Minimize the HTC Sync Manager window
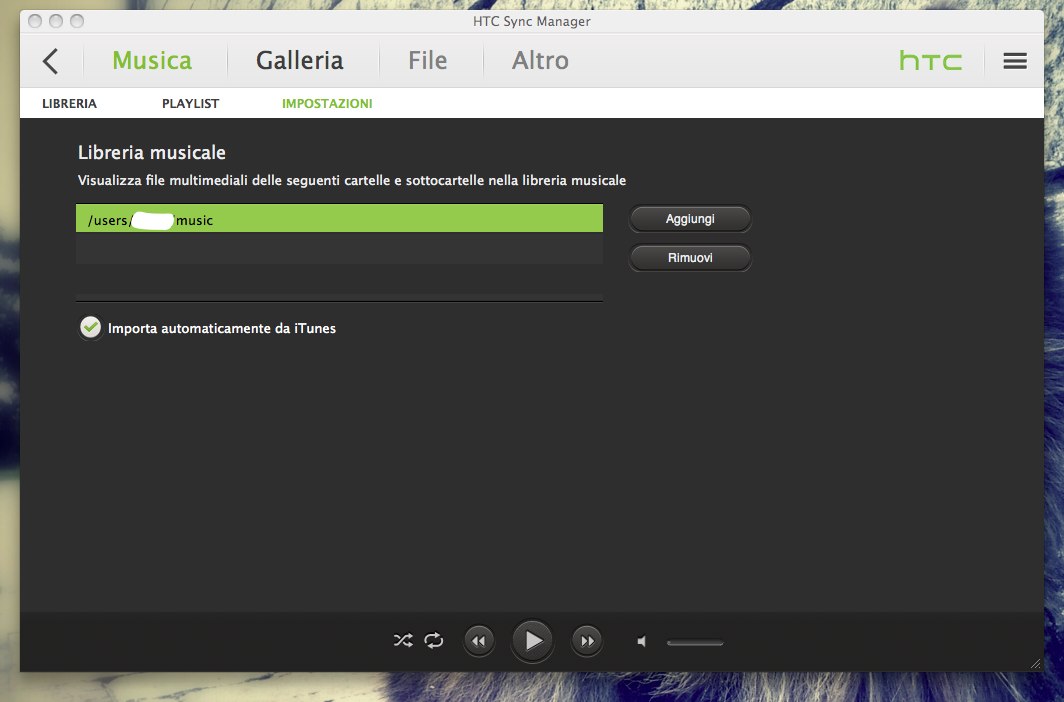The width and height of the screenshot is (1064, 702). click(56, 21)
